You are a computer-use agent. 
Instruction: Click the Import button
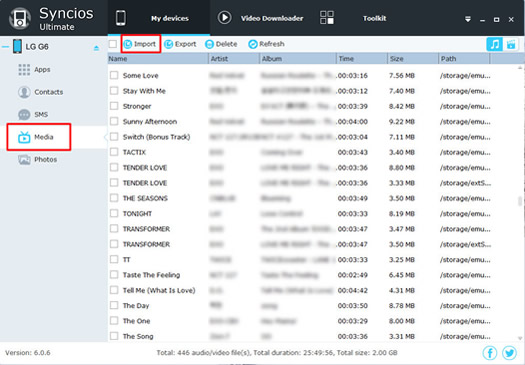(x=140, y=44)
